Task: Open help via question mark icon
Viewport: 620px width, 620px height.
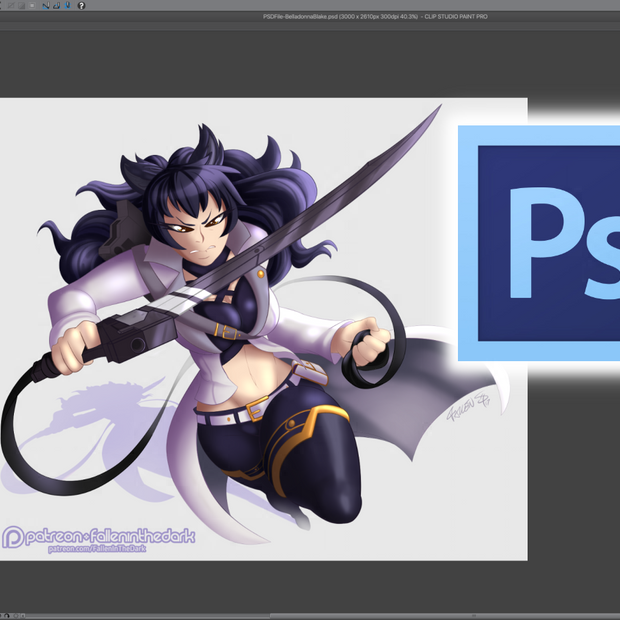Action: coord(81,6)
